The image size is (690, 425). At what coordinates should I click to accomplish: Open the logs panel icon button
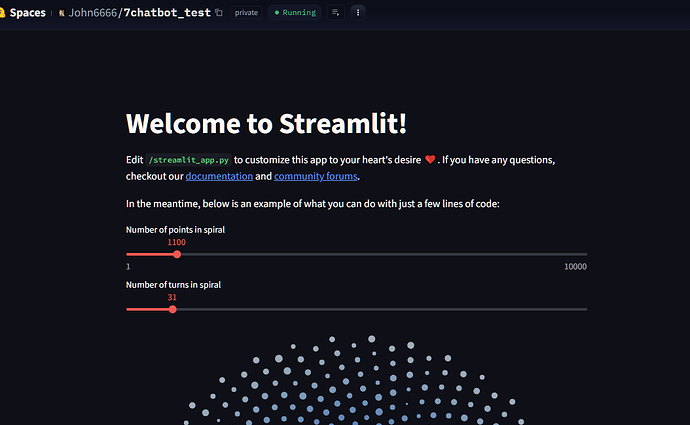click(x=336, y=12)
